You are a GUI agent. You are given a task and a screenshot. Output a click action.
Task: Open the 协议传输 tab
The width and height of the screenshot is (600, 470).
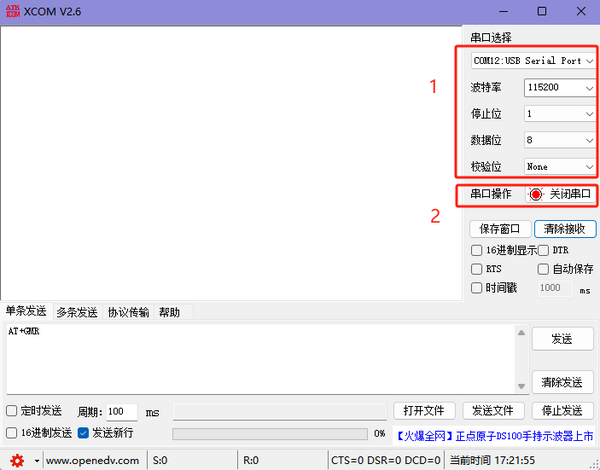(129, 312)
